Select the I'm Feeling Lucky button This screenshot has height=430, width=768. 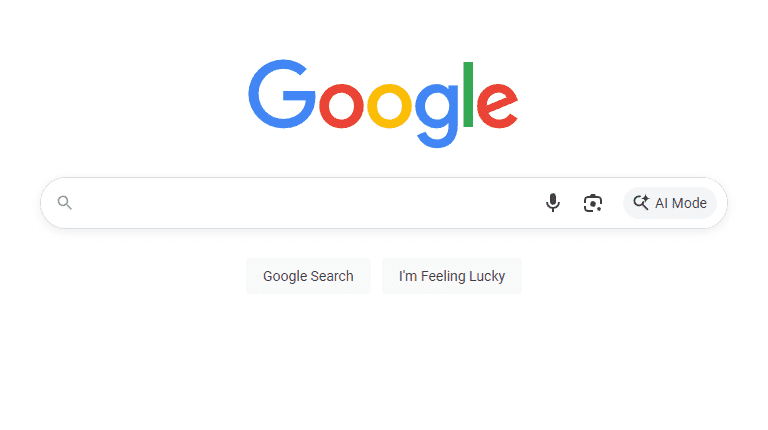click(452, 276)
